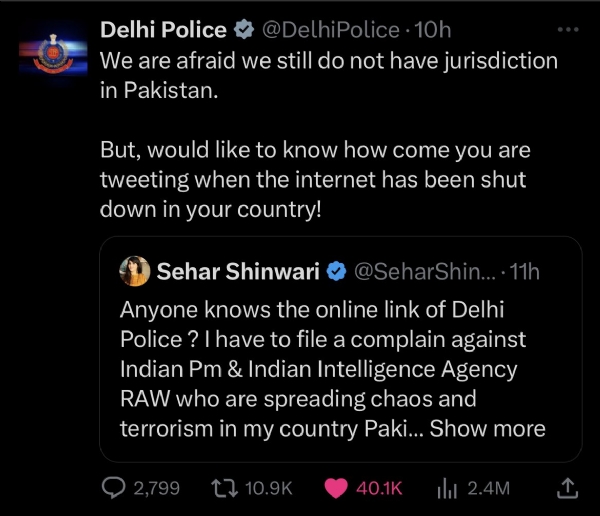600x516 pixels.
Task: Share tweet using the upload icon
Action: (x=566, y=488)
